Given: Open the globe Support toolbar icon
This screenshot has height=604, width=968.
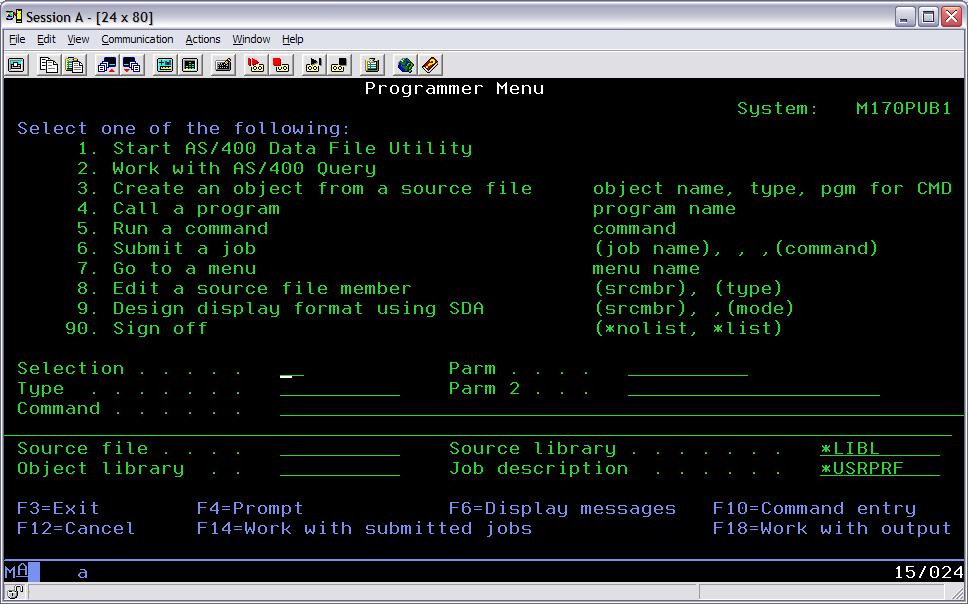Looking at the screenshot, I should point(405,64).
